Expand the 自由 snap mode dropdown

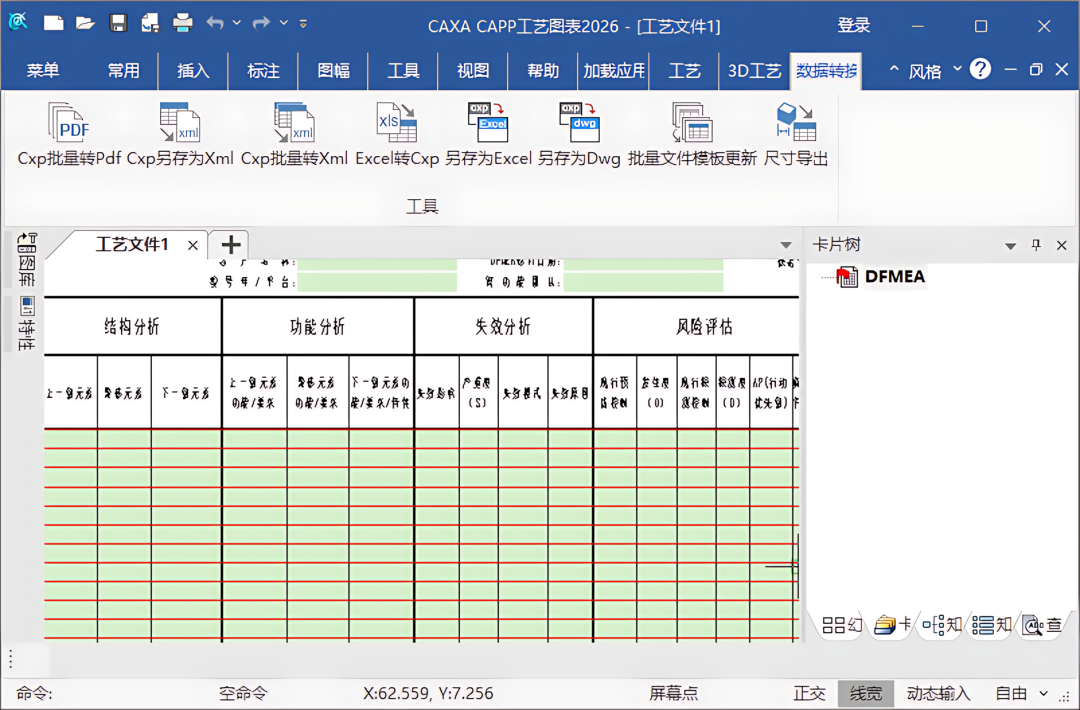coord(1043,693)
